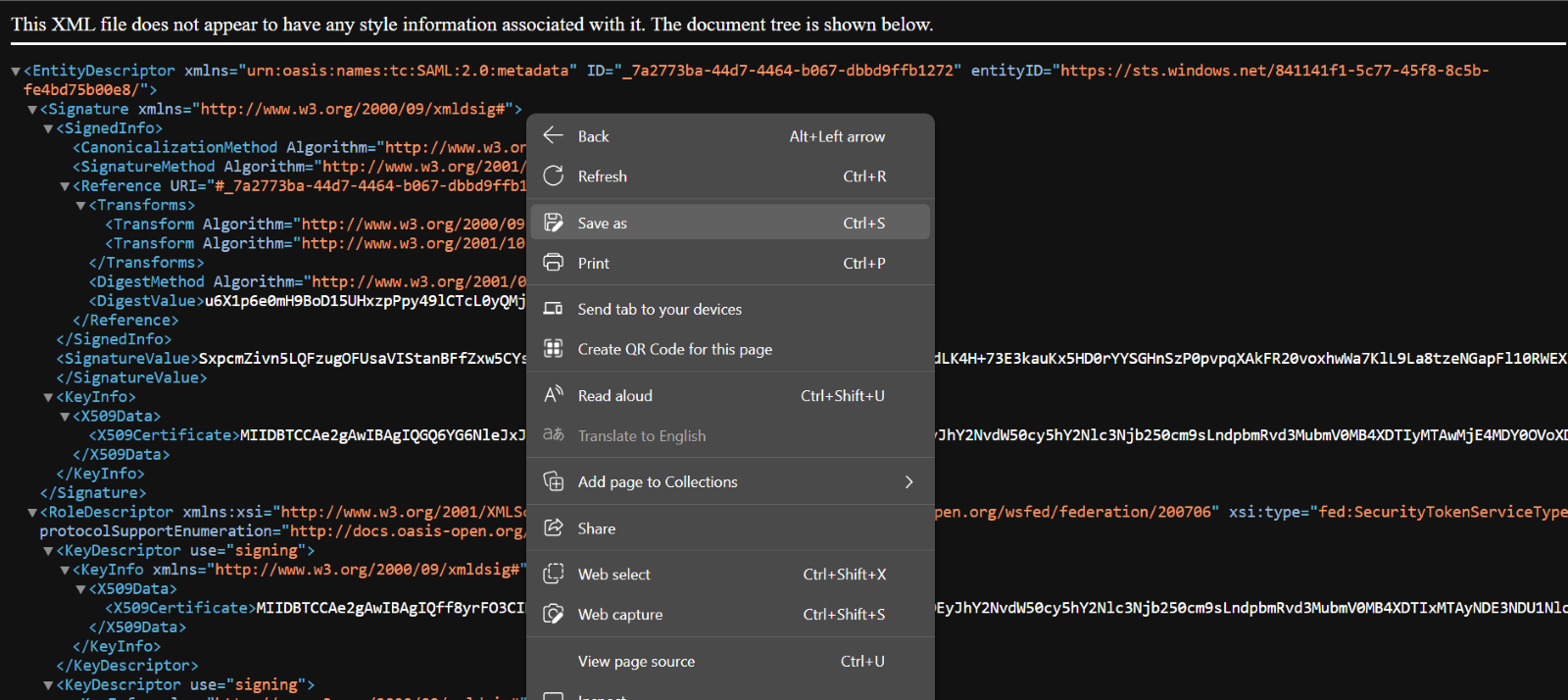Click the Save as floppy disk icon
Screen dimensions: 1568x700
point(553,223)
